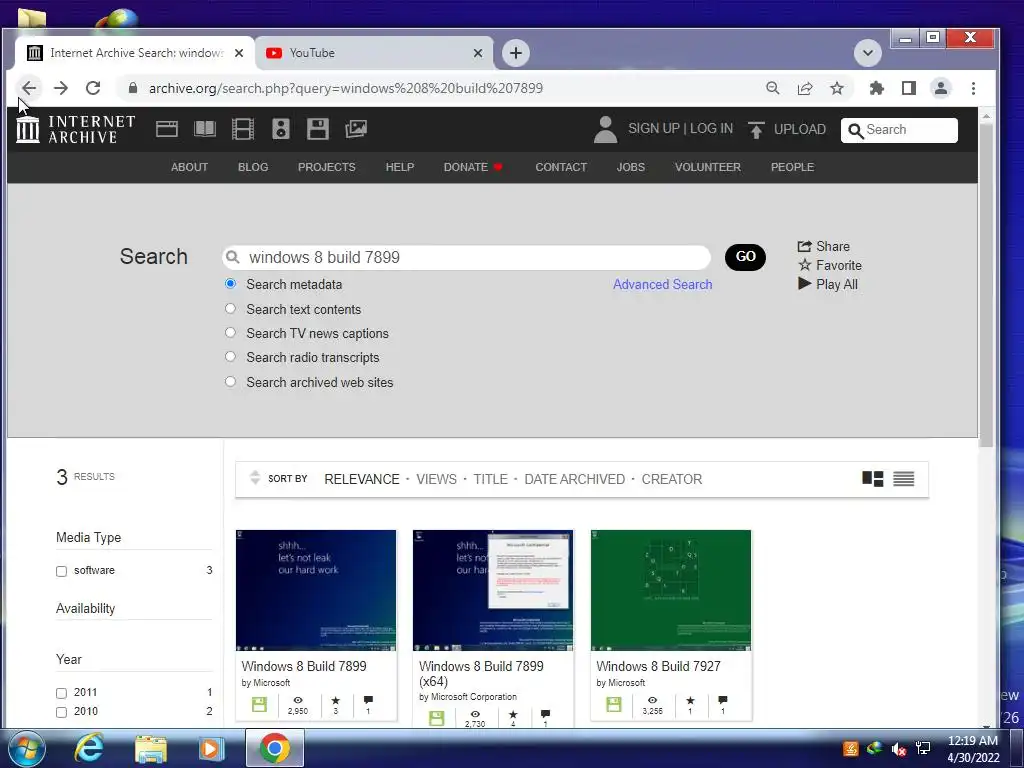Open the Software floppy disk icon
This screenshot has height=768, width=1024.
click(x=318, y=129)
